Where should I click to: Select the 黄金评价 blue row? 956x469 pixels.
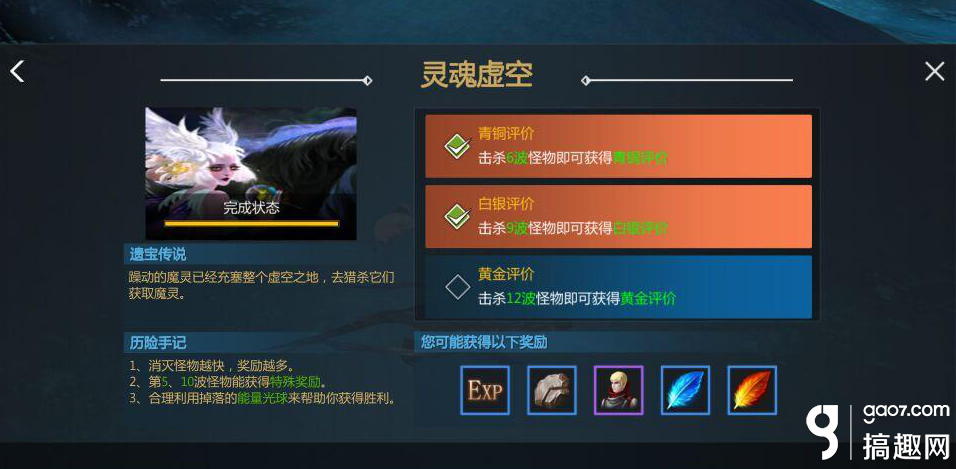(x=618, y=287)
